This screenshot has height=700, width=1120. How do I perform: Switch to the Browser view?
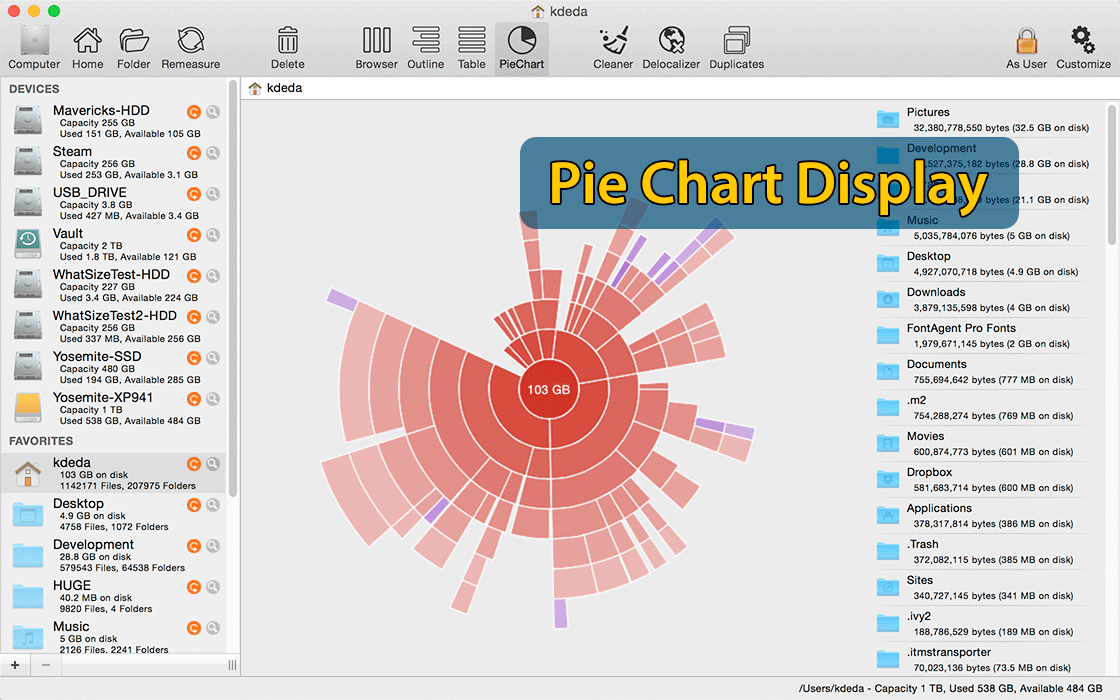click(376, 47)
